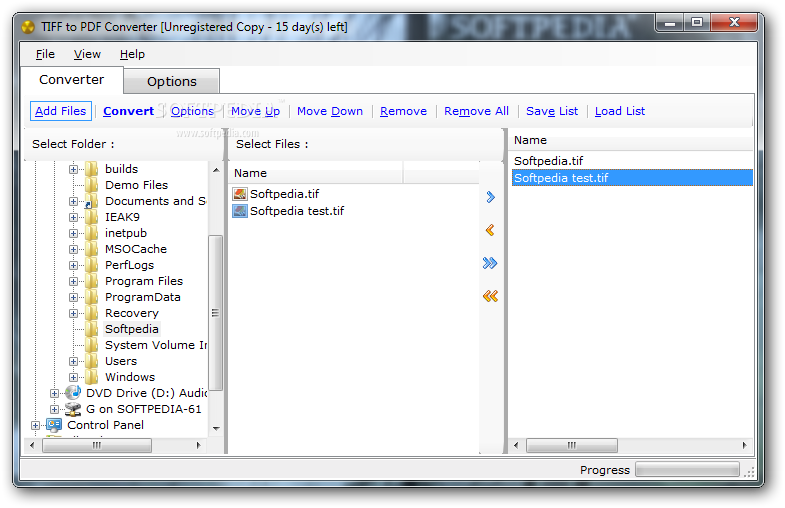Select Softpedia test.tif in Select Files list
The height and width of the screenshot is (508, 785).
[x=296, y=211]
